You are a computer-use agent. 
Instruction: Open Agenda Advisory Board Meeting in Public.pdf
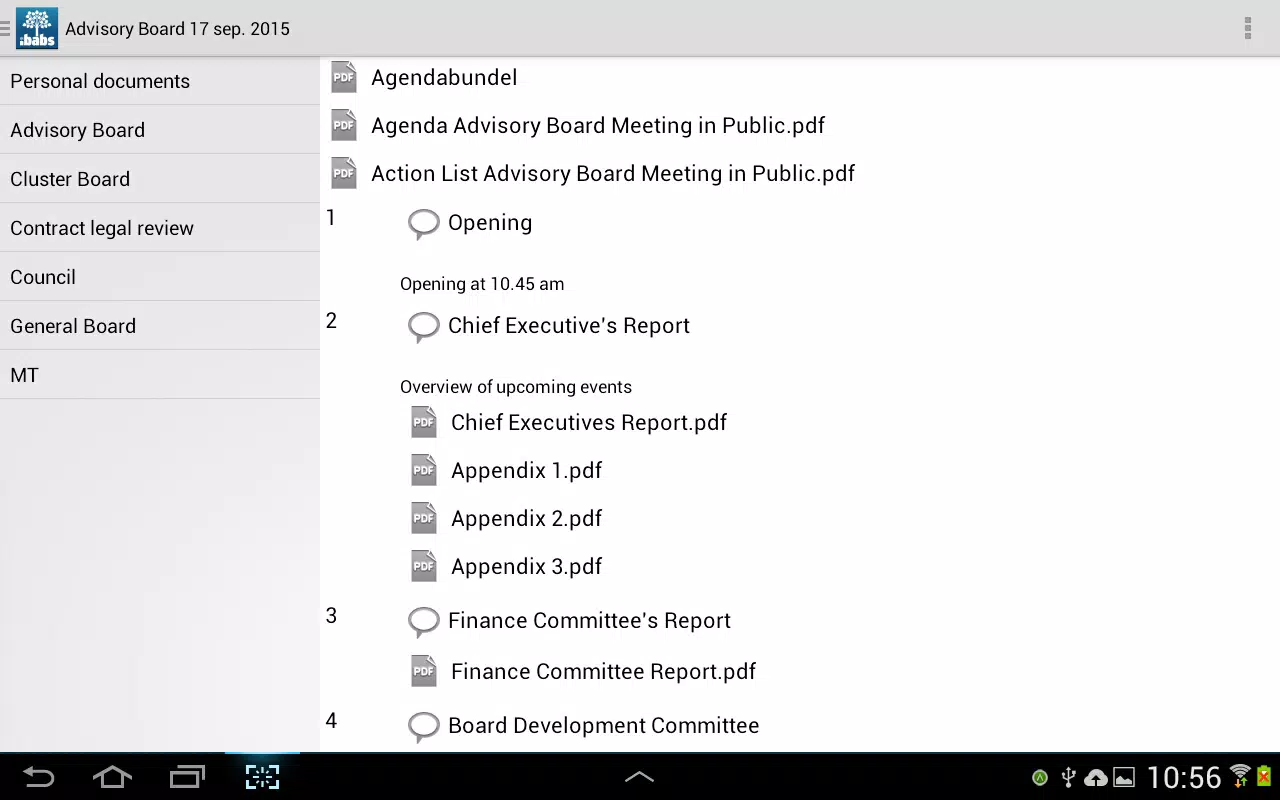tap(598, 125)
